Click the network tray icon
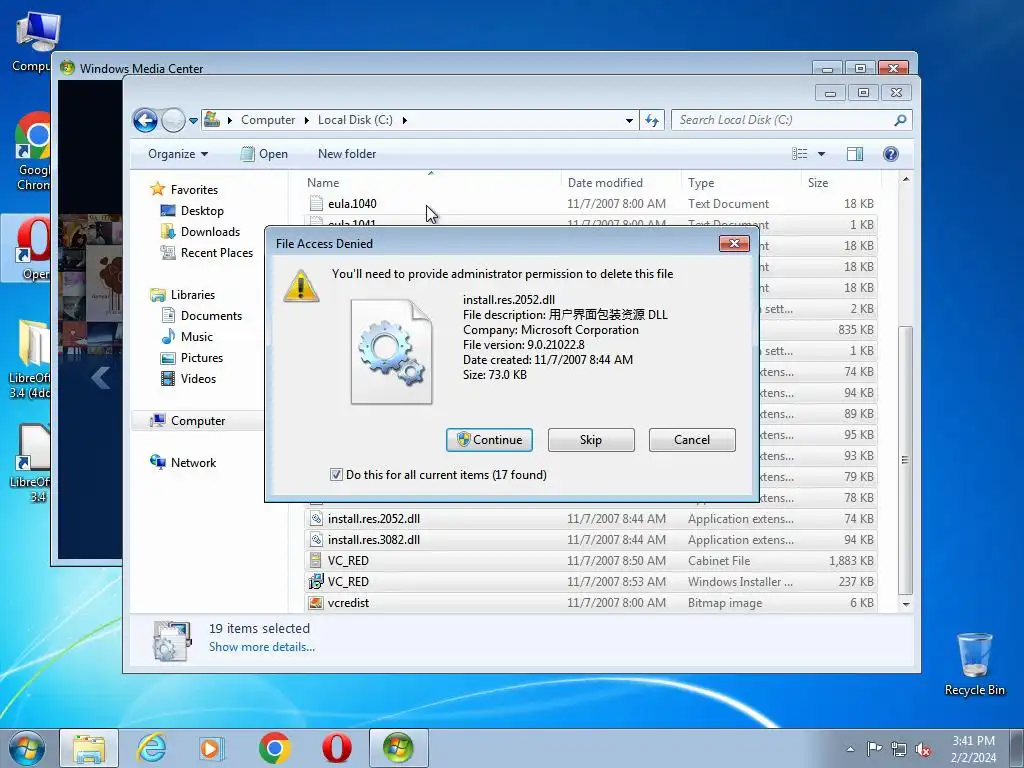Image resolution: width=1024 pixels, height=768 pixels. (x=899, y=749)
